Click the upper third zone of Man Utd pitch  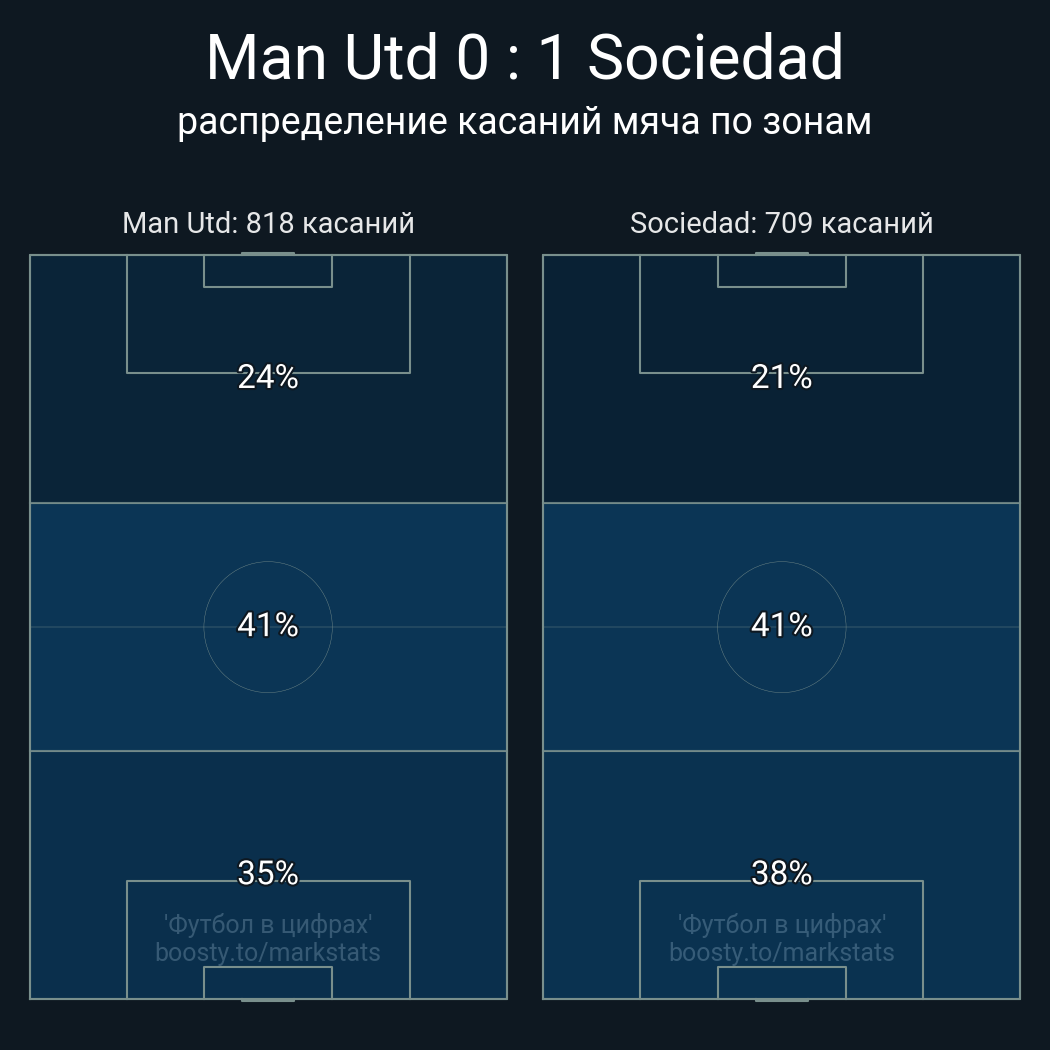pyautogui.click(x=268, y=379)
